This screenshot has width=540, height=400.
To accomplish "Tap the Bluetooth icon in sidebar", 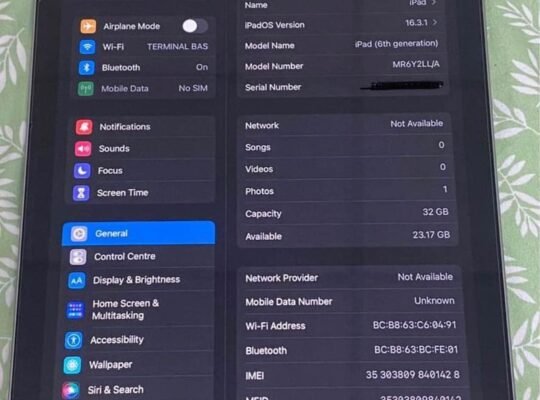I will tap(86, 68).
